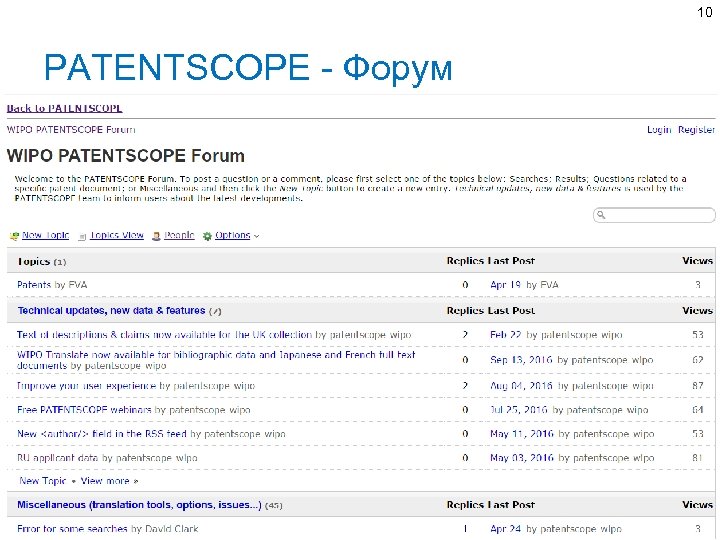
Task: Go Back to PATENTSCOPE link
Action: [64, 108]
